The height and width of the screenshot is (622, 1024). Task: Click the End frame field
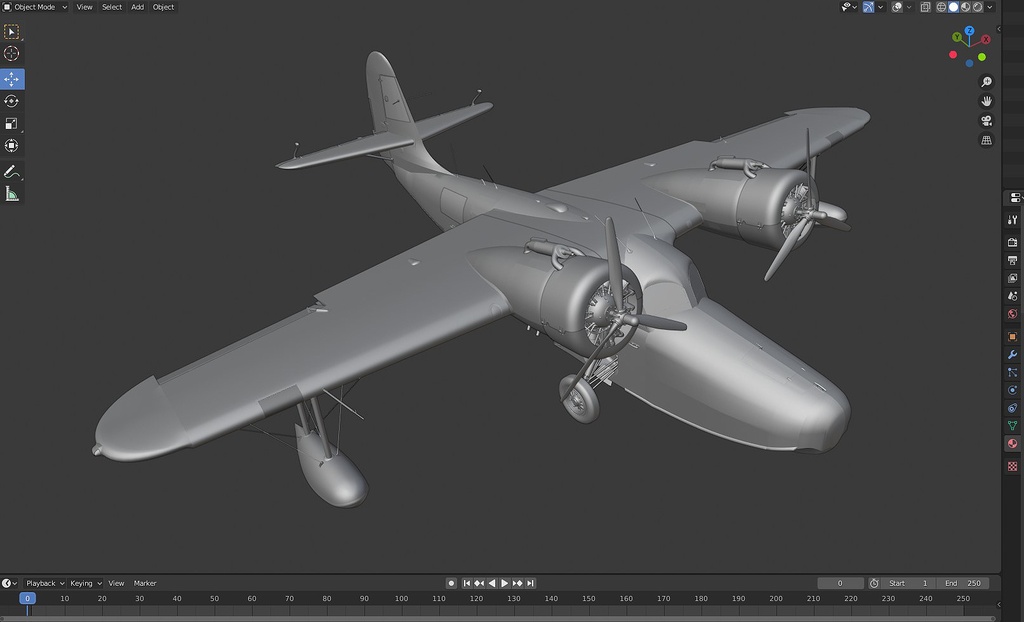[x=963, y=583]
